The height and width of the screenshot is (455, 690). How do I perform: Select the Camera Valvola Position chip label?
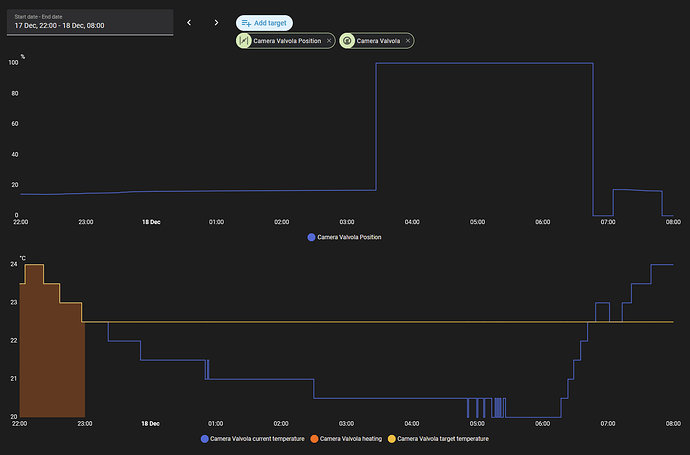coord(288,41)
